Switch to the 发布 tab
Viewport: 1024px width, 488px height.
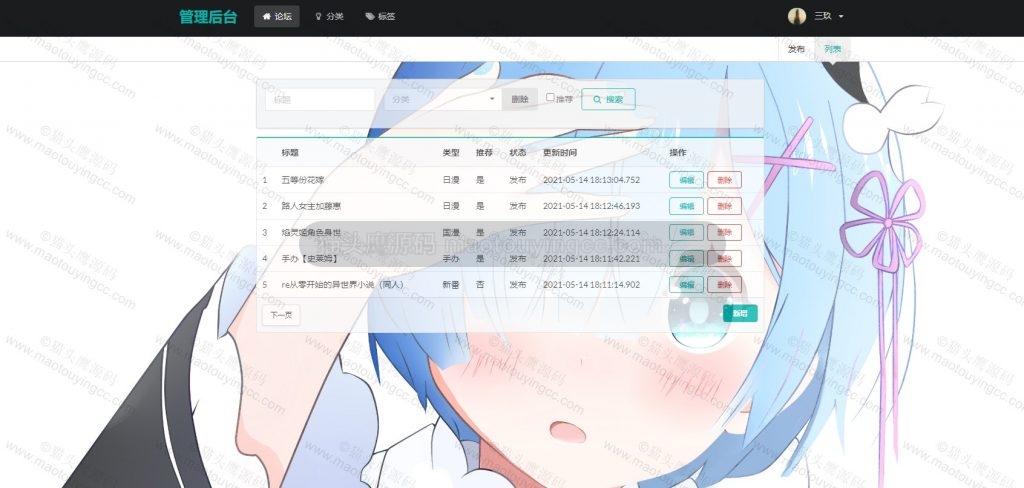(x=796, y=49)
